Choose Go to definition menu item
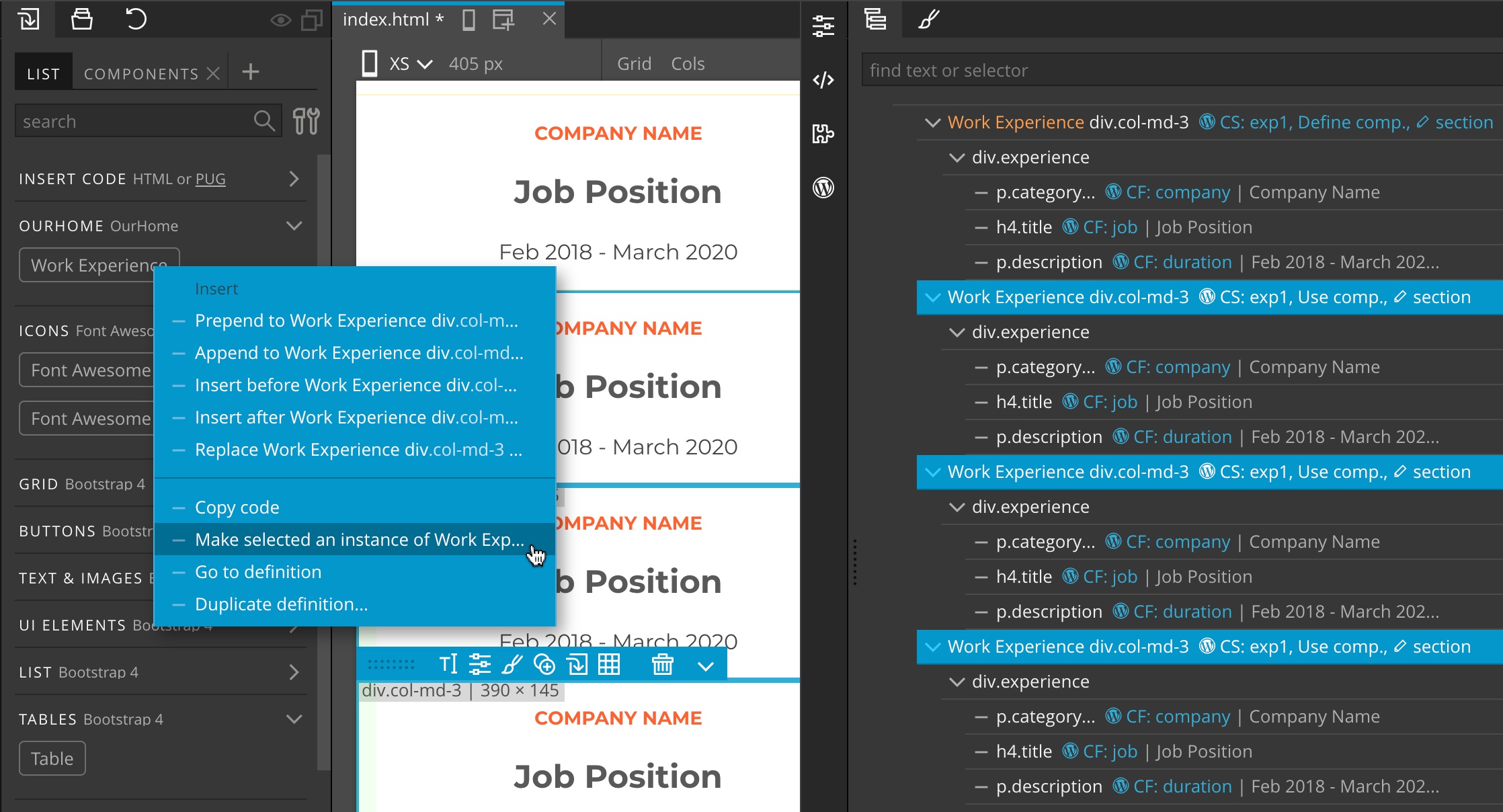The width and height of the screenshot is (1503, 812). point(355,572)
